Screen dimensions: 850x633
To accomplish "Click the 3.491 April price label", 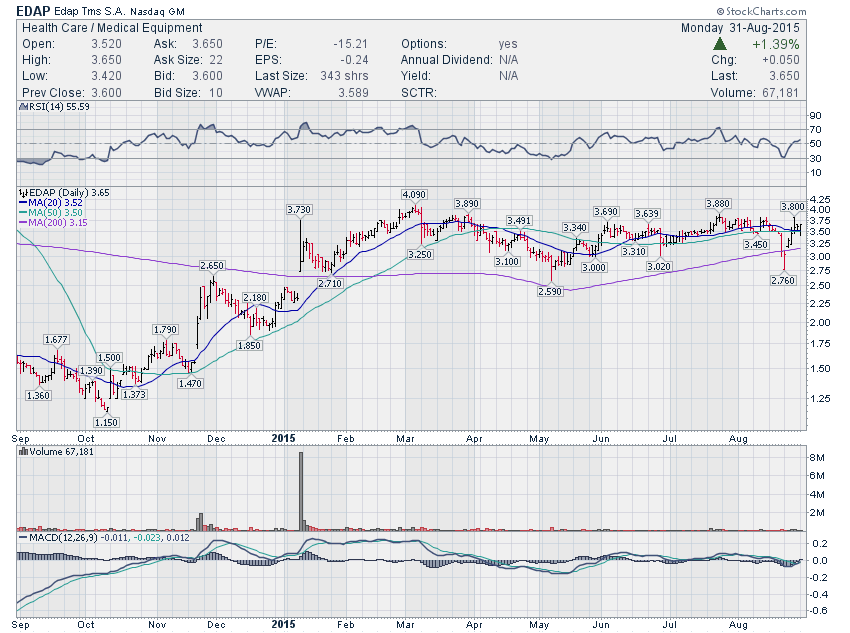I will point(519,221).
